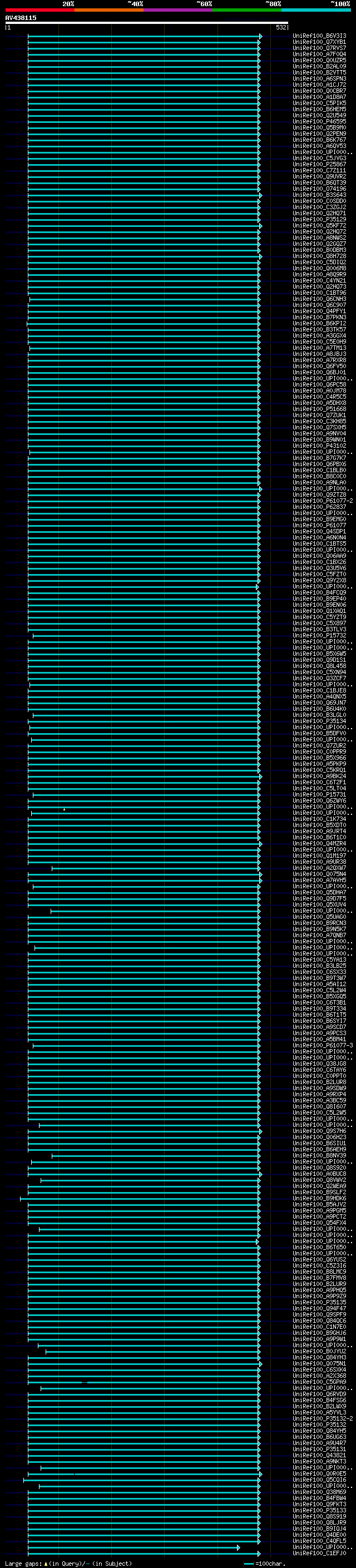Select hit label UniRef100_C1BT96

pos(319,293)
